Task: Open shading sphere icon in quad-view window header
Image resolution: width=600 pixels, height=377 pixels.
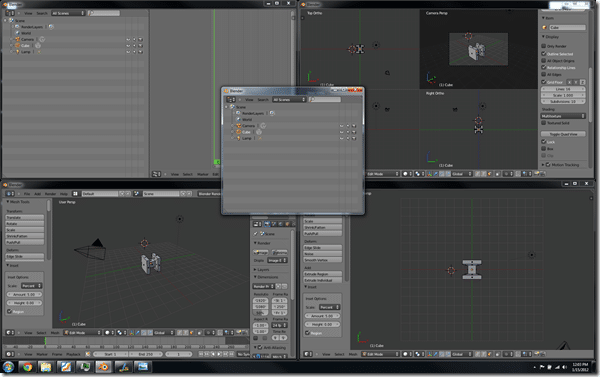Action: tap(406, 174)
